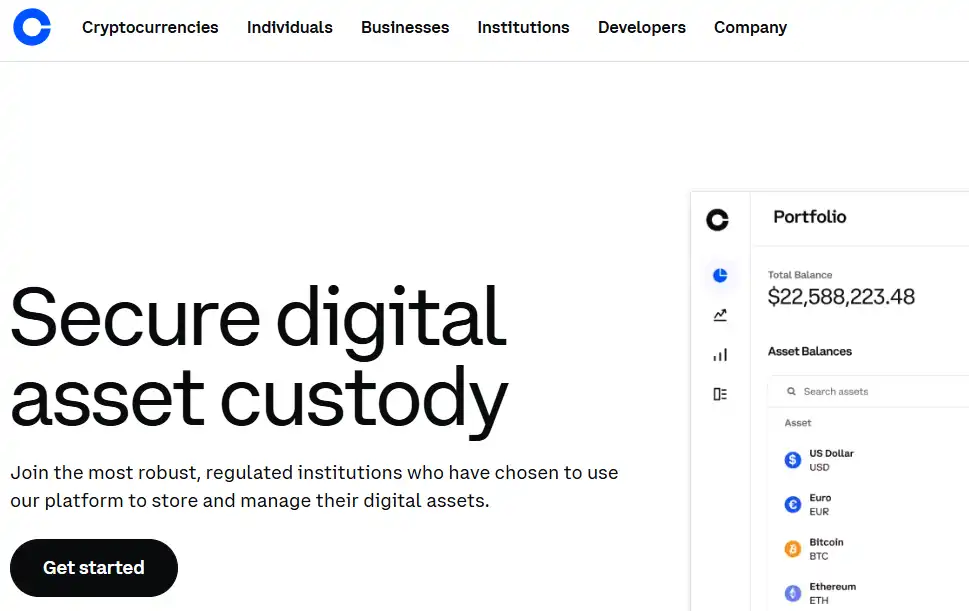Click the magnifier icon in Search assets

click(x=789, y=391)
